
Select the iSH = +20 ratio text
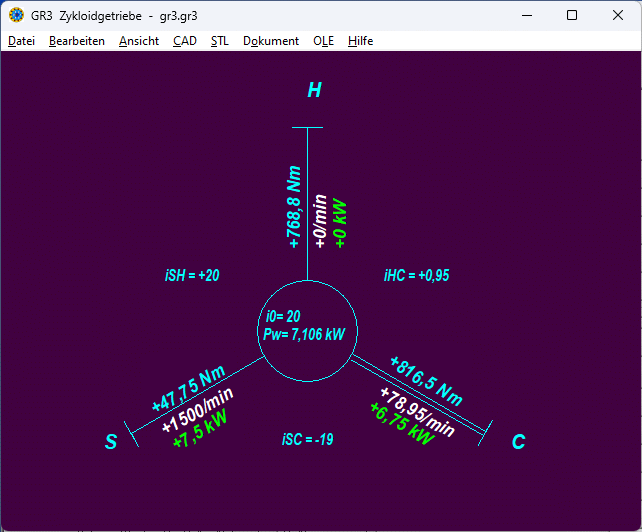coord(192,276)
